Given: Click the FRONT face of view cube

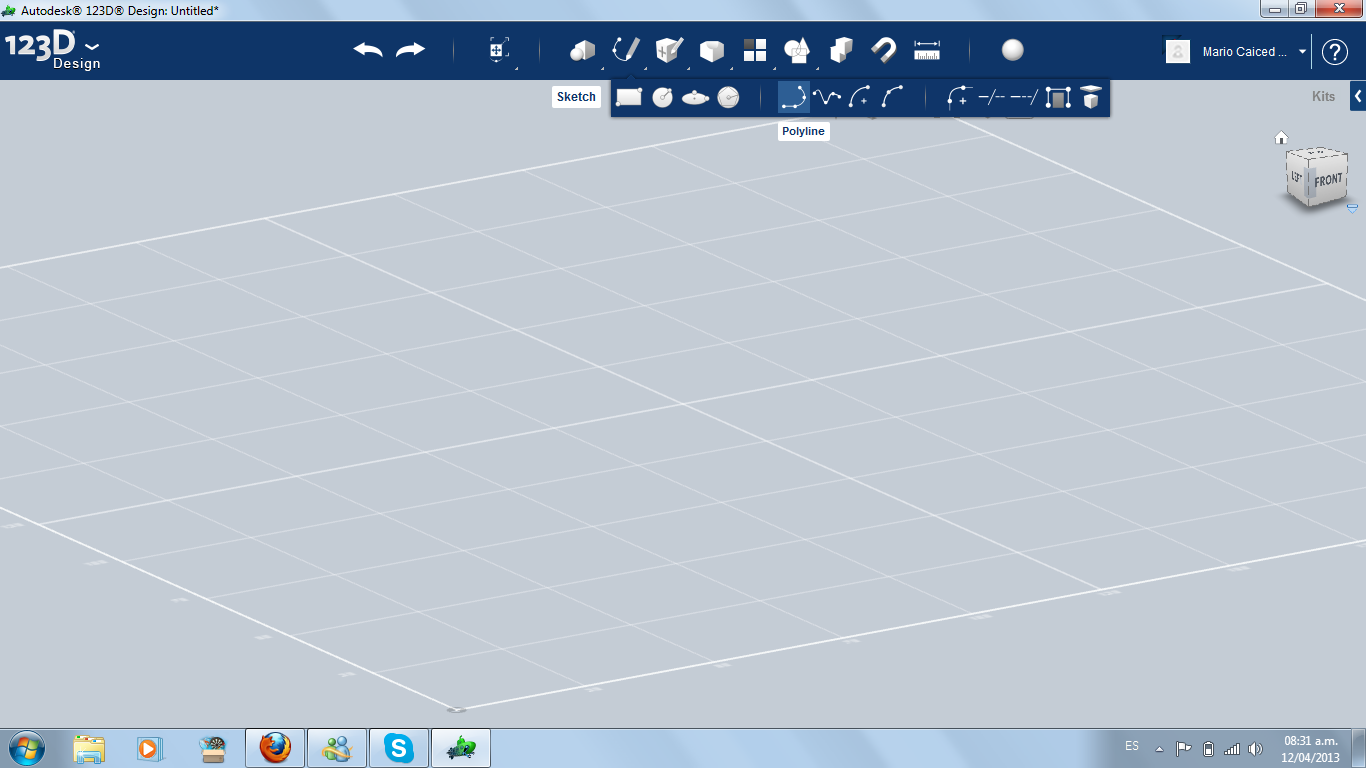Looking at the screenshot, I should point(1328,181).
